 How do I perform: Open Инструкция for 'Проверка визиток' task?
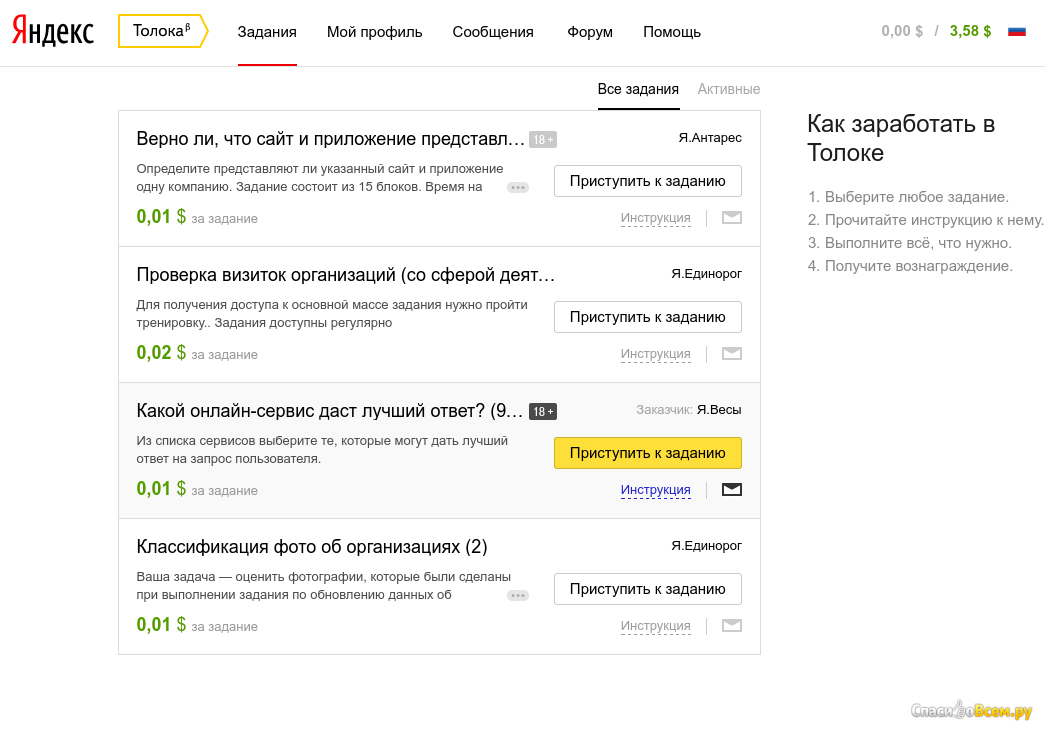[656, 354]
